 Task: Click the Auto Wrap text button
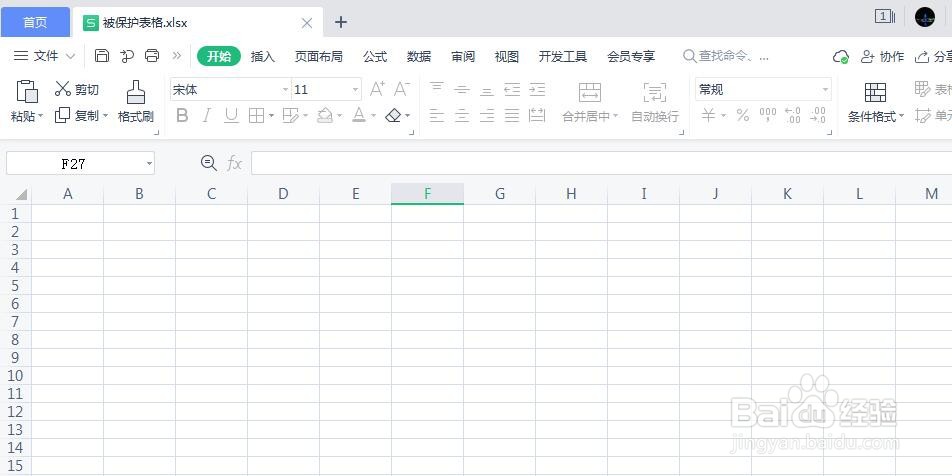coord(654,102)
